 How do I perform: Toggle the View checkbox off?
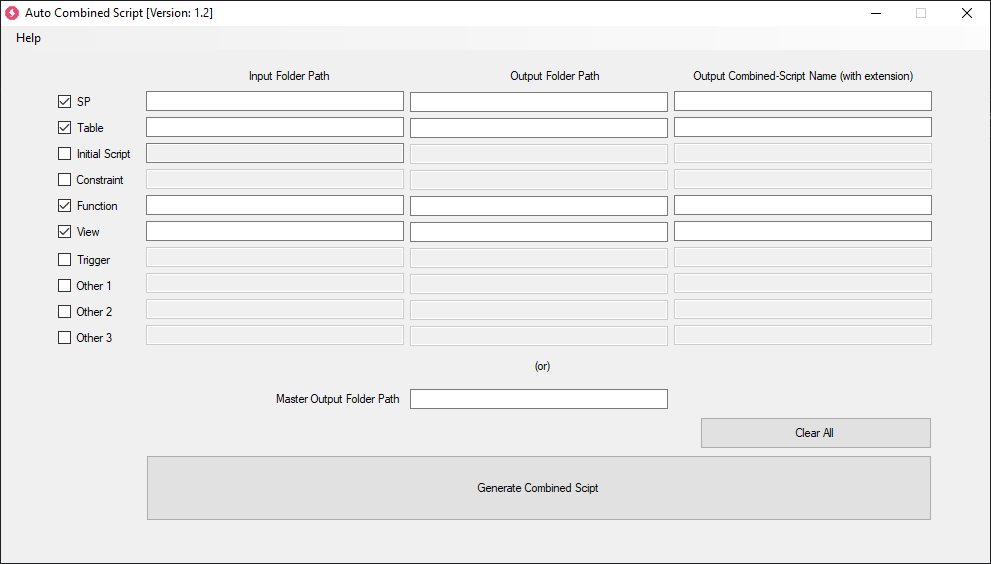coord(64,231)
